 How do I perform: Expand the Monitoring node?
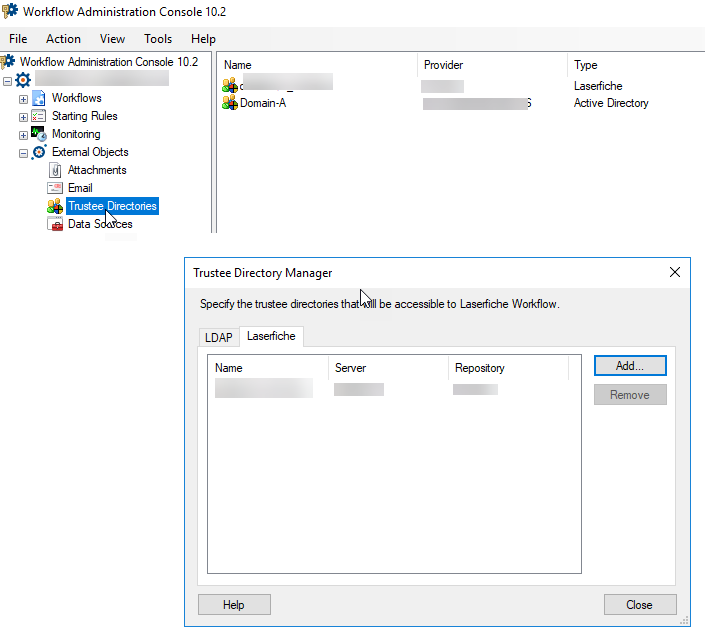23,135
